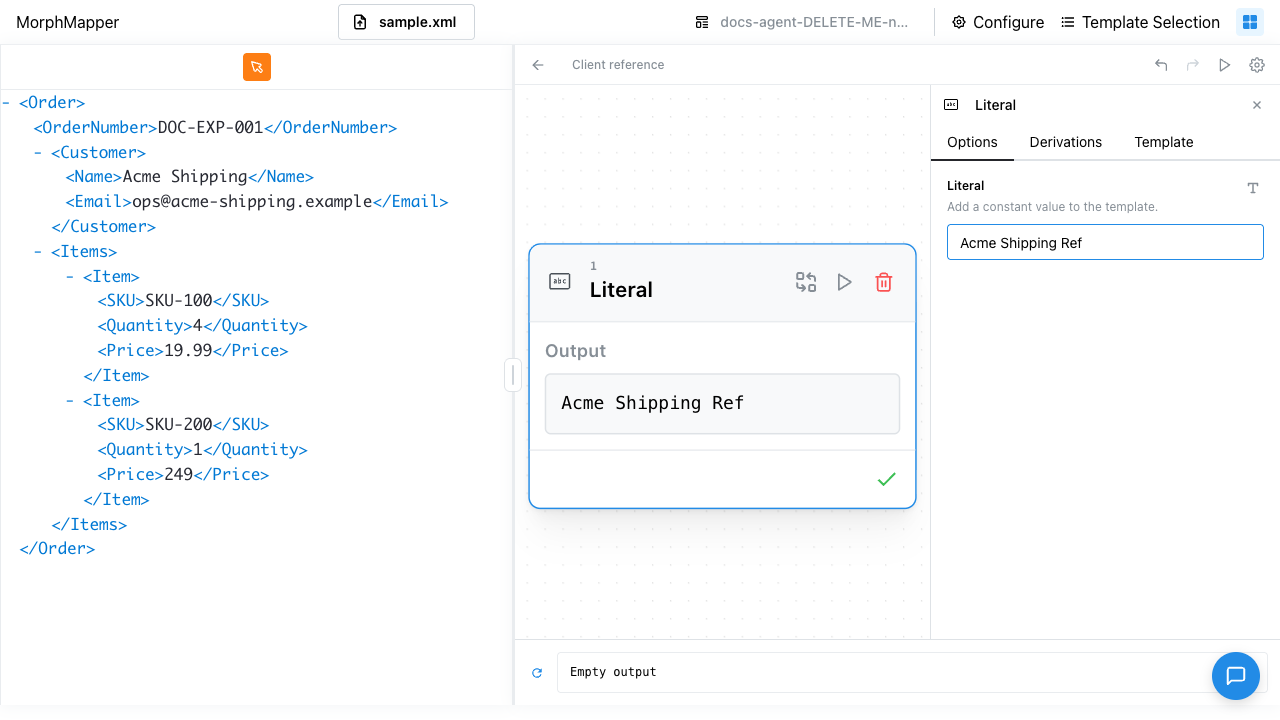The width and height of the screenshot is (1280, 720).
Task: Select the Price value 19.99
Action: pos(188,350)
